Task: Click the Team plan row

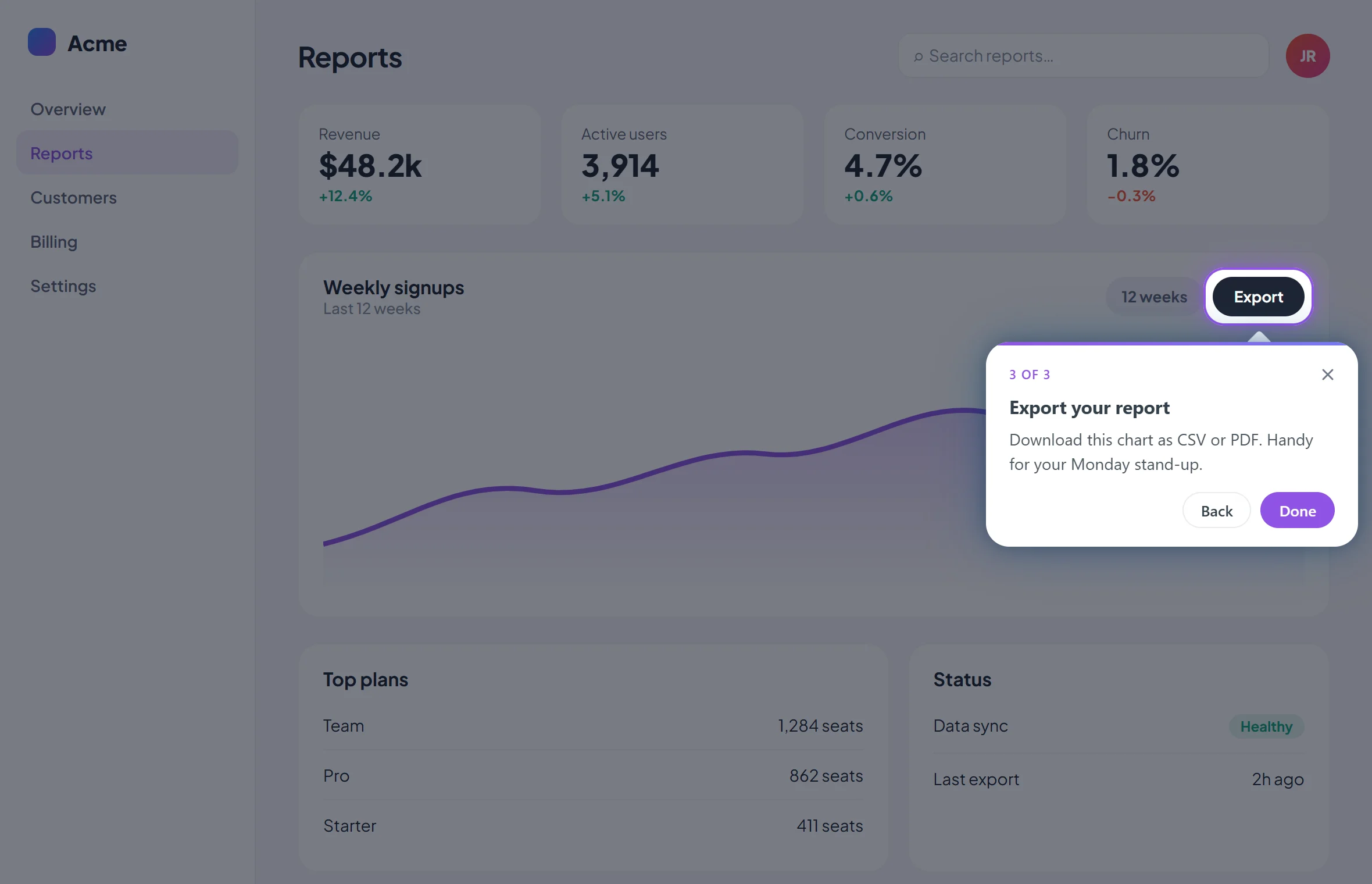Action: tap(593, 726)
